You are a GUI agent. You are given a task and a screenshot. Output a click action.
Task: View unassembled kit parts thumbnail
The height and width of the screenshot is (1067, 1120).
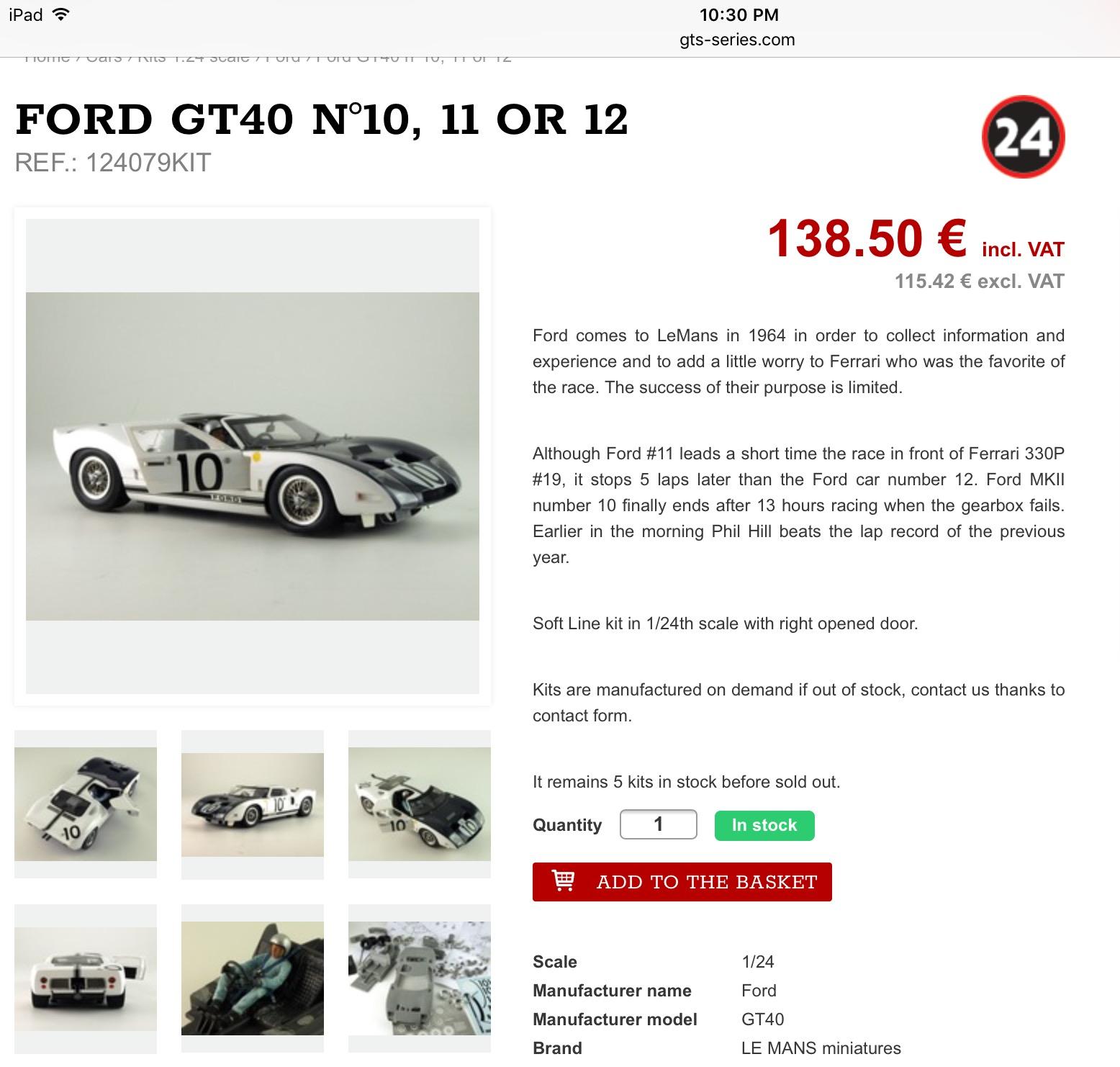click(420, 979)
